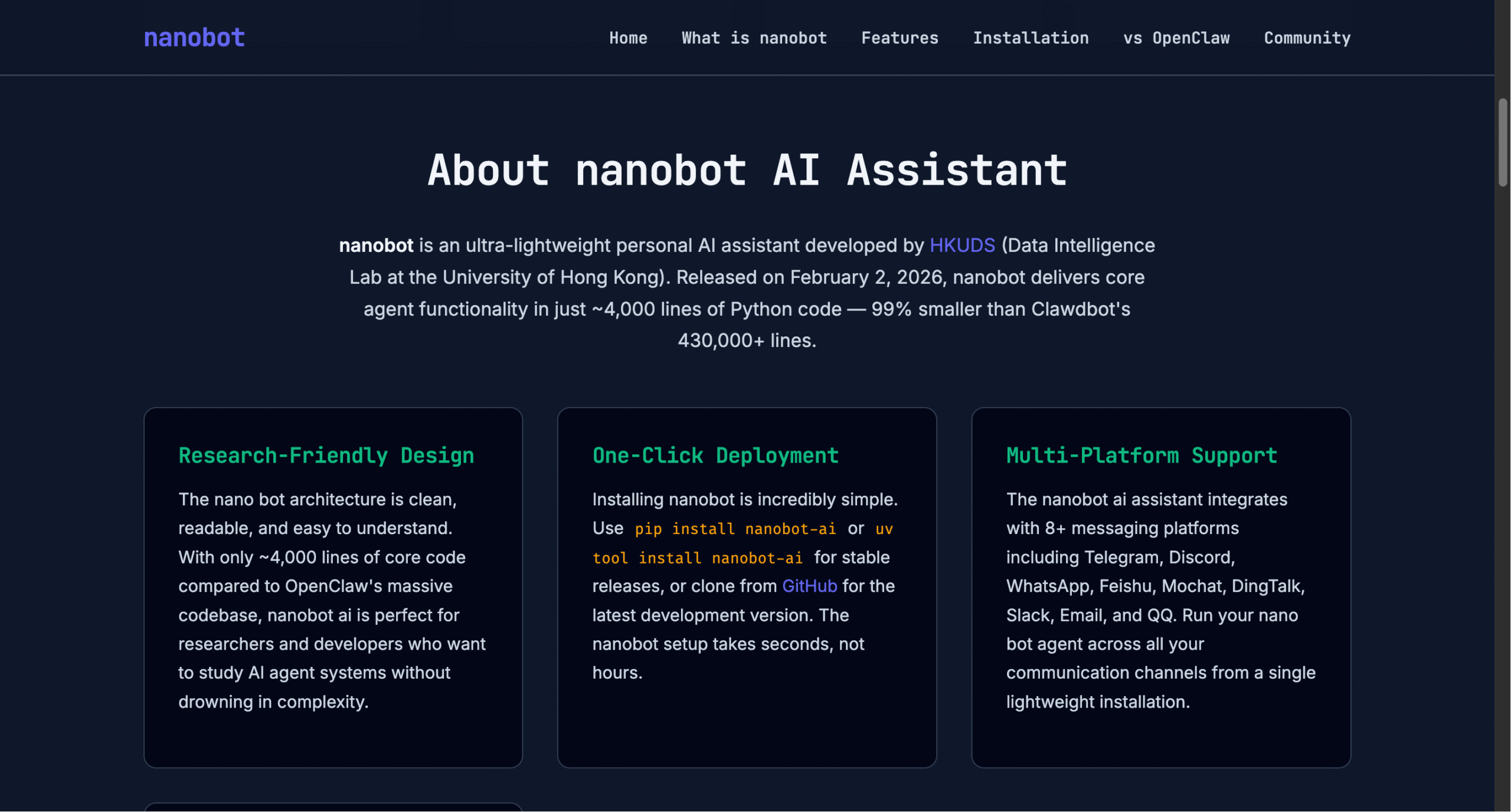Image resolution: width=1511 pixels, height=812 pixels.
Task: Open the Features page
Action: click(900, 38)
